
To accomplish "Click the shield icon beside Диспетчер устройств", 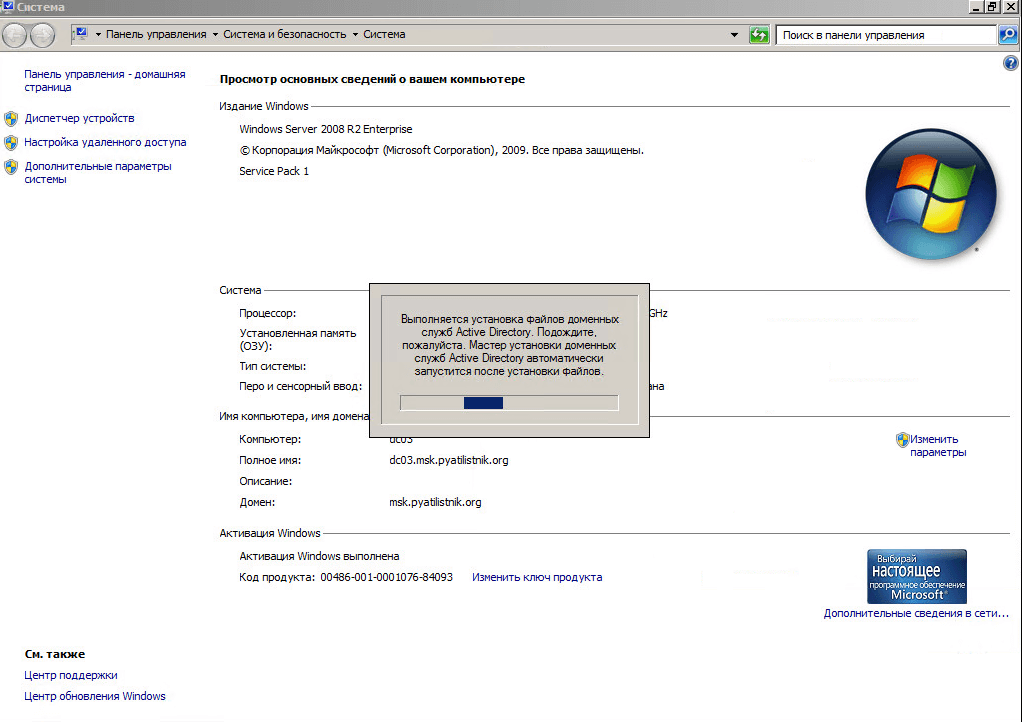I will click(x=11, y=119).
